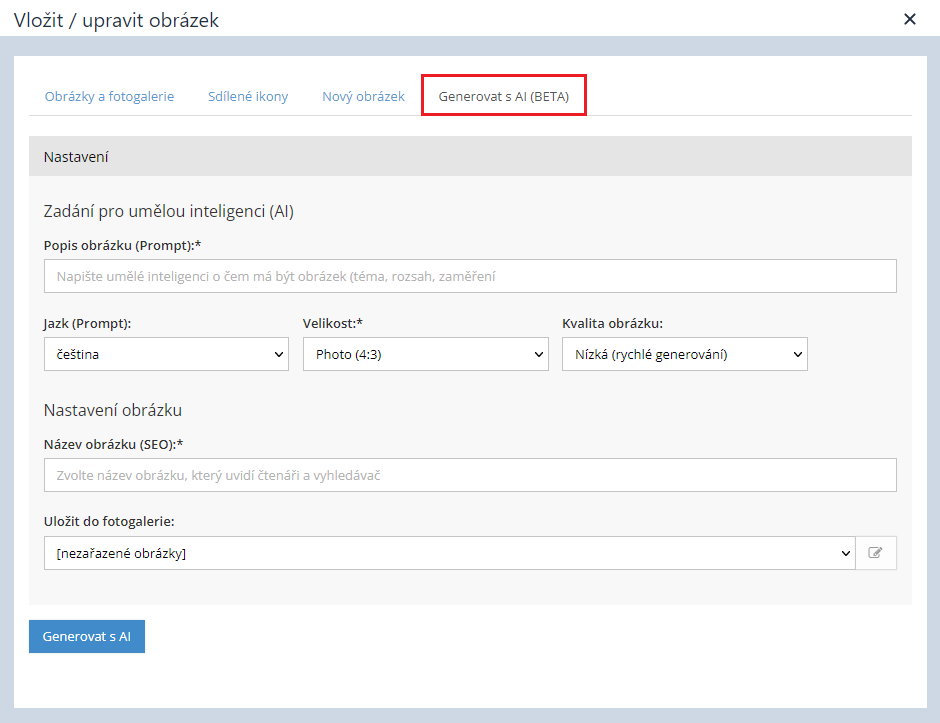Image resolution: width=940 pixels, height=723 pixels.
Task: Expand the Velikost dropdown set to Photo (4:3)
Action: (425, 354)
